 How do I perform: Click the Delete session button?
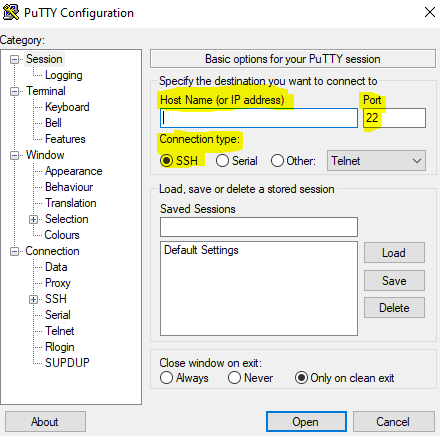click(394, 308)
